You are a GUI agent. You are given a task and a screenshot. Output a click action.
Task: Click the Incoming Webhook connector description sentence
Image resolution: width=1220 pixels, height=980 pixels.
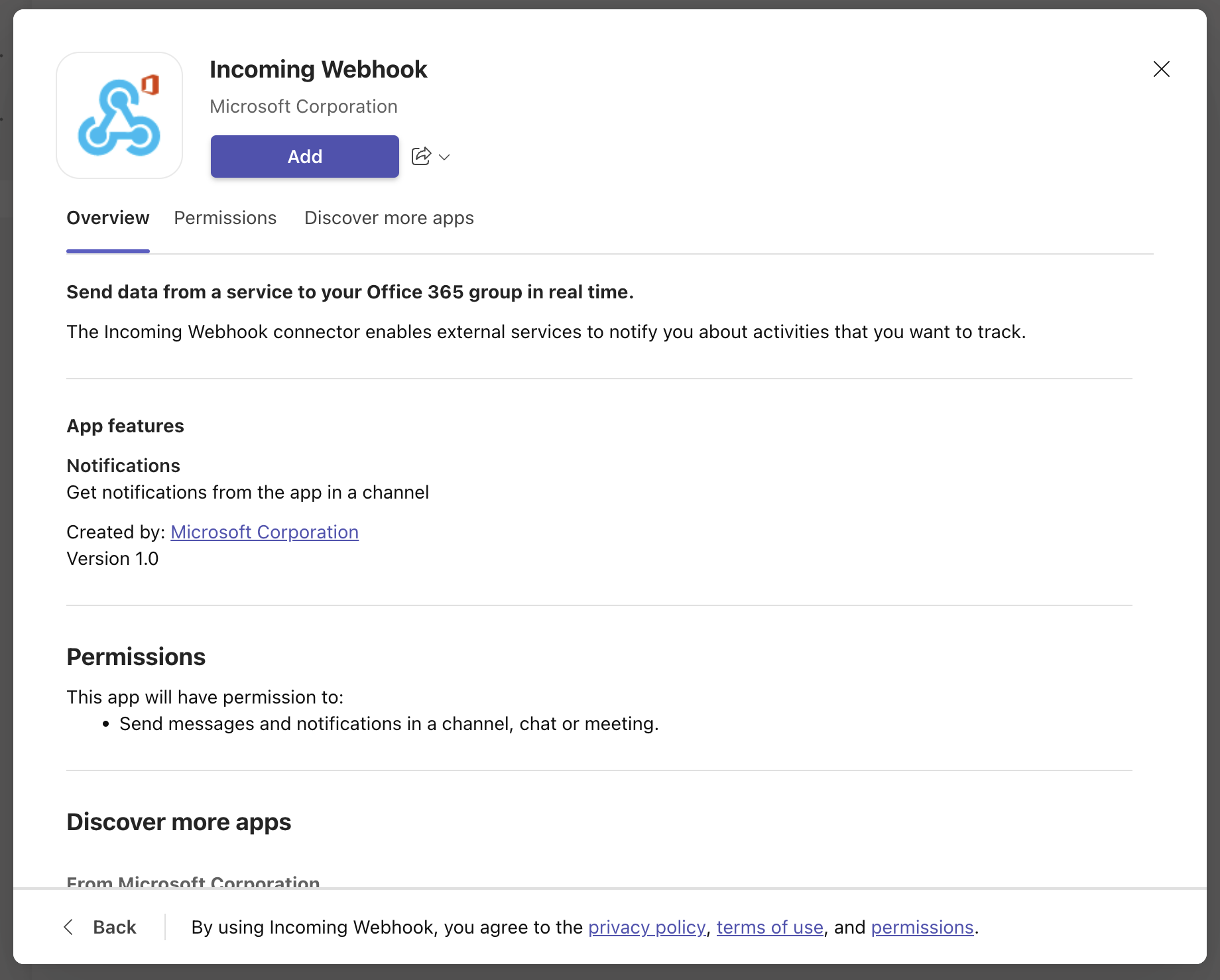coord(546,332)
